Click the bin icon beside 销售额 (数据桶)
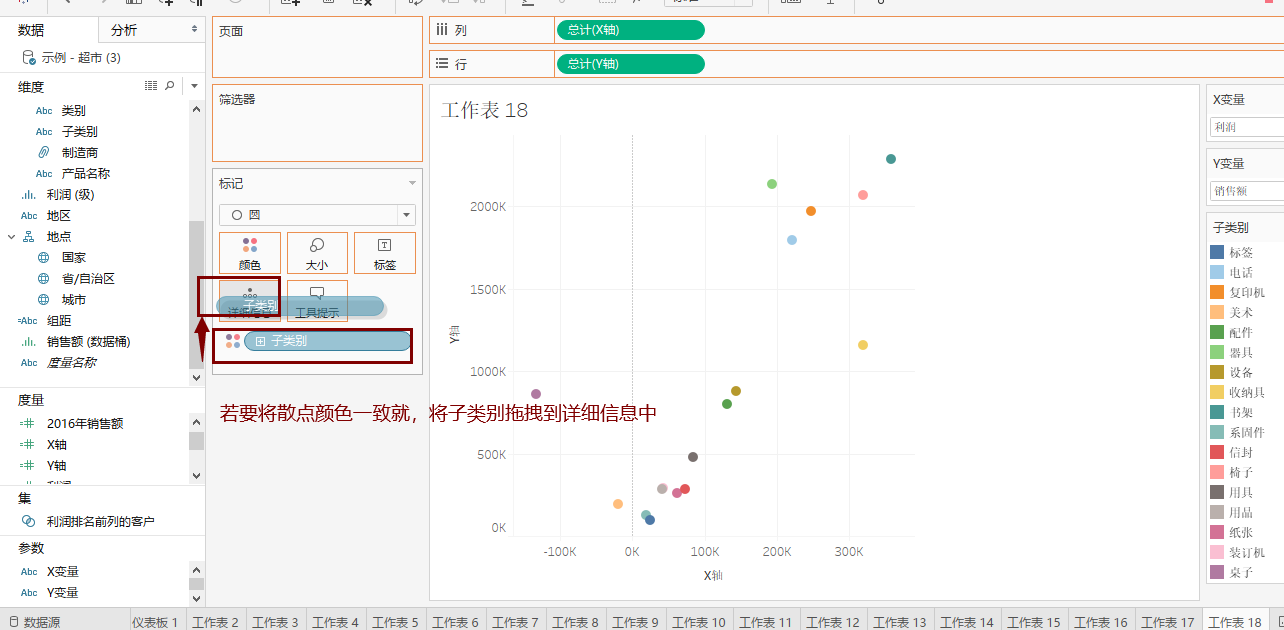 coord(29,341)
